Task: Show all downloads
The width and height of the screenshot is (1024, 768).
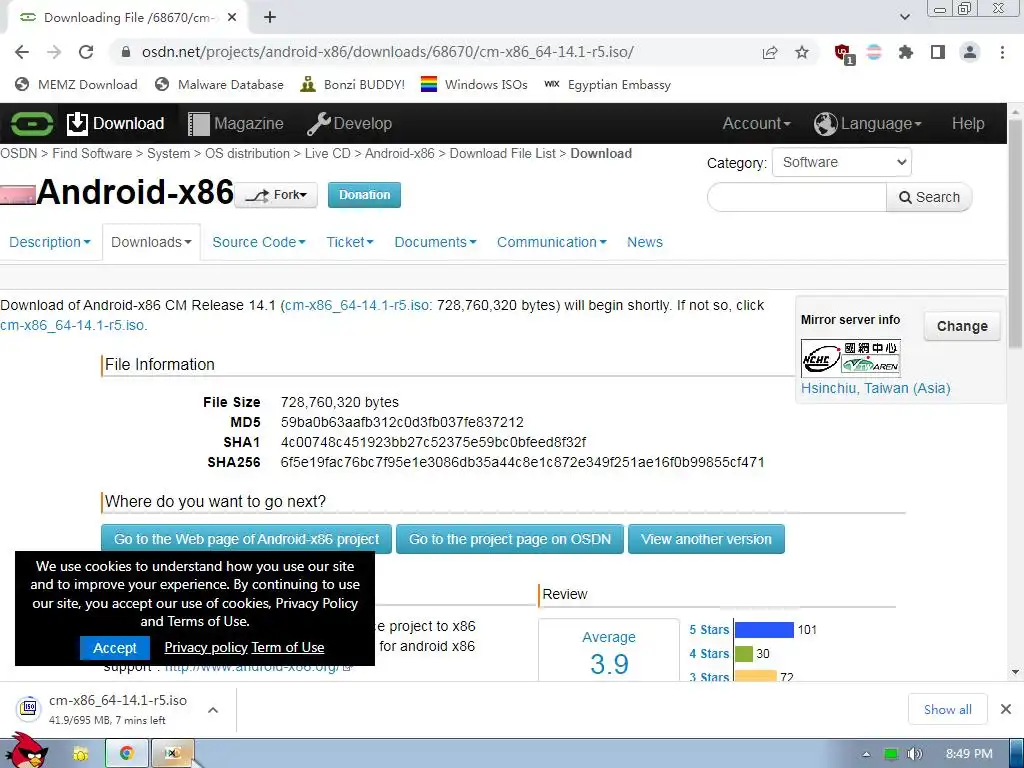Action: point(948,709)
